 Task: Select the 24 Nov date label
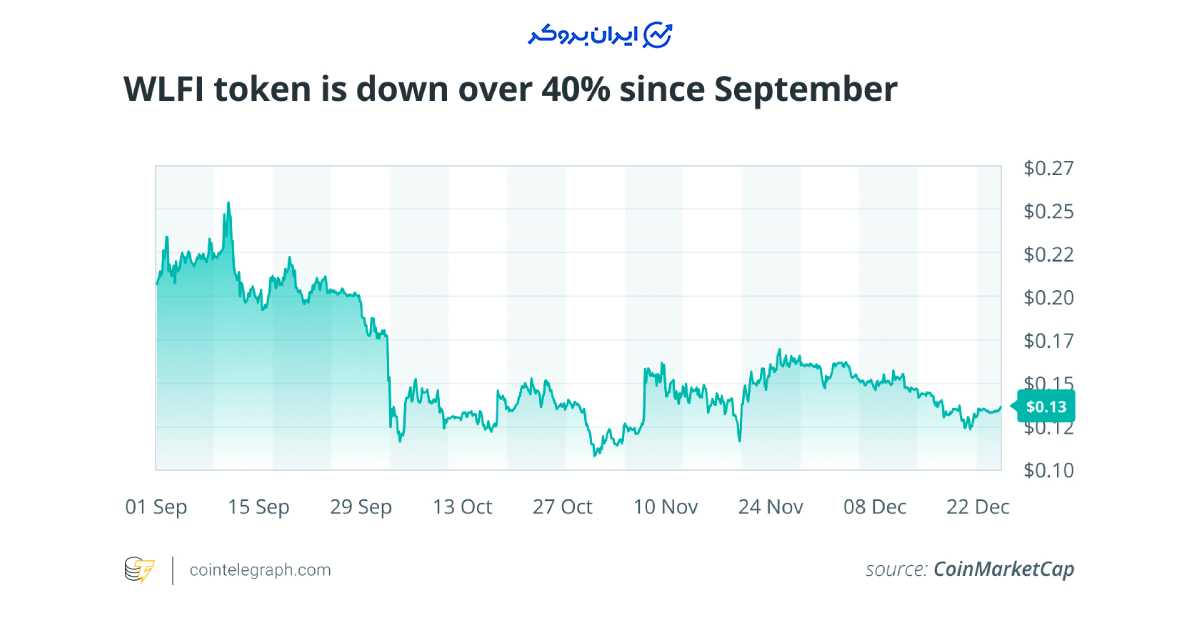tap(770, 507)
